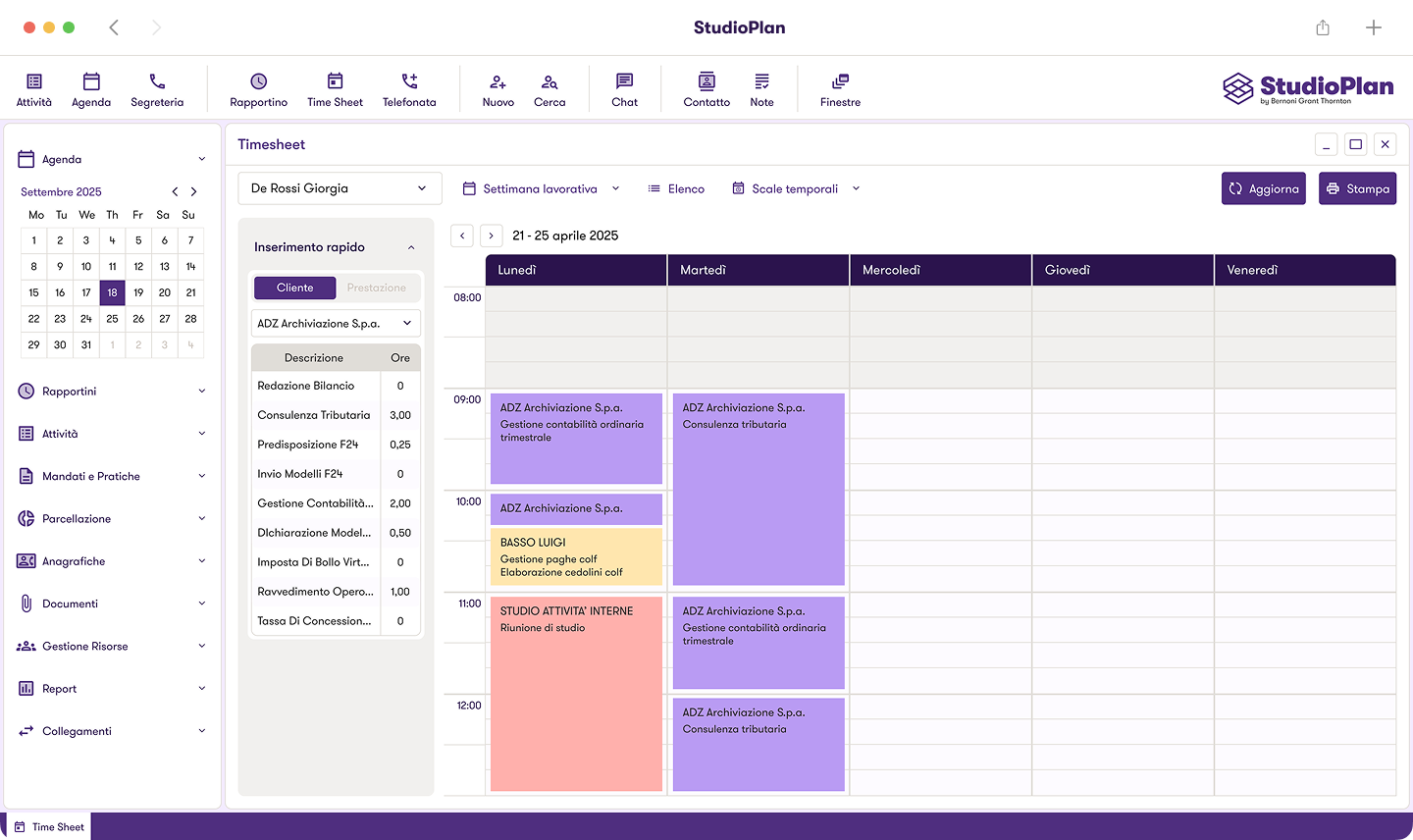The height and width of the screenshot is (840, 1413).
Task: Open Monday 09:00 Gestione contabilità ordinaria appointment
Action: click(576, 439)
